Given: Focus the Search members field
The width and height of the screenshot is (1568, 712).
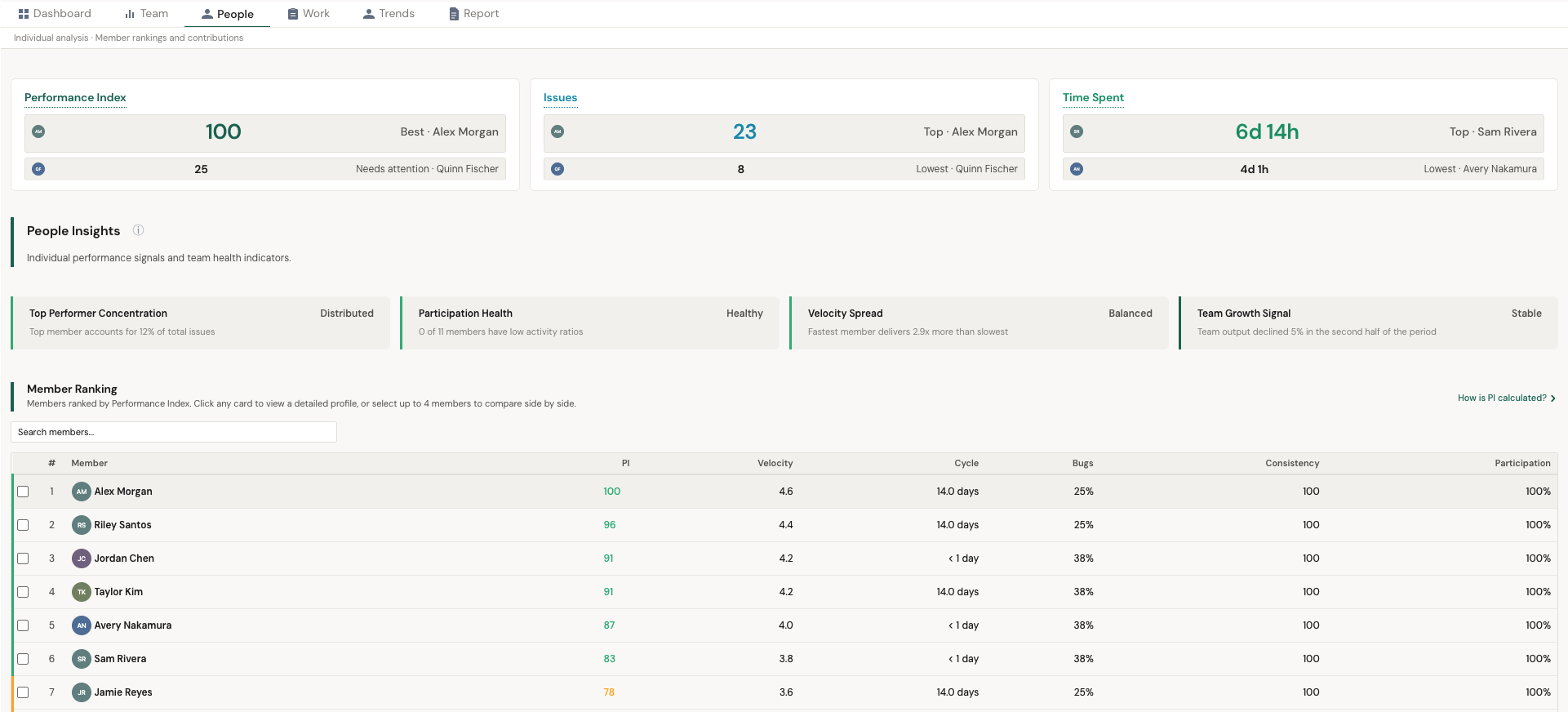Looking at the screenshot, I should click(174, 432).
